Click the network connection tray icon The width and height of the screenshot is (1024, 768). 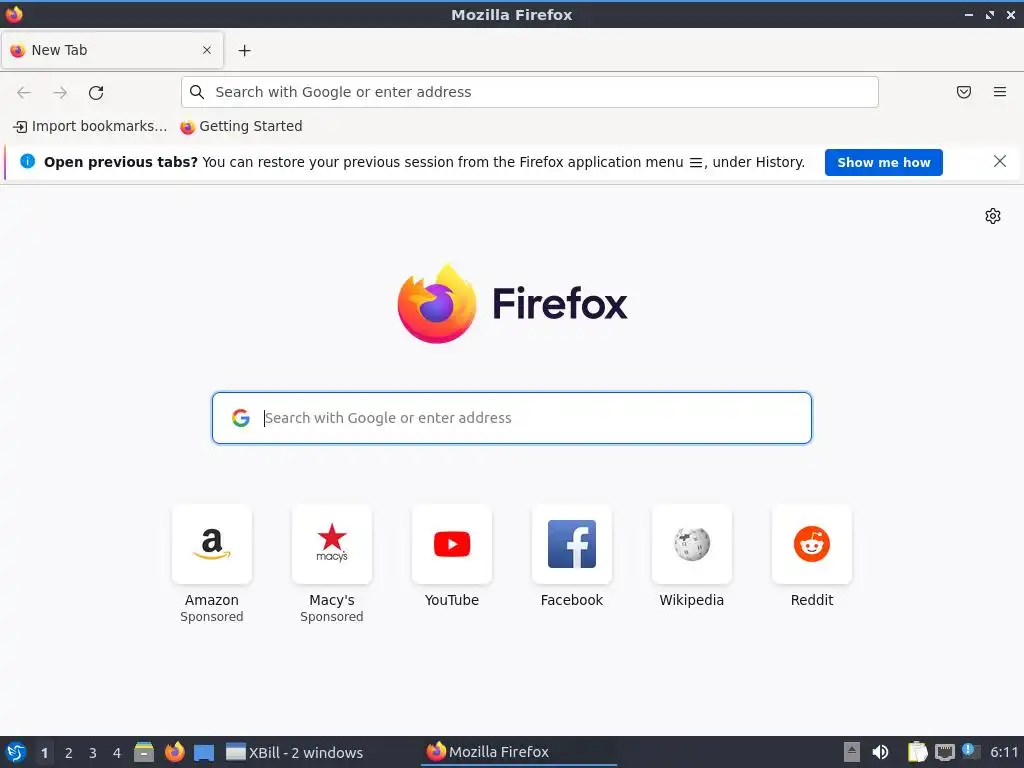tap(944, 752)
